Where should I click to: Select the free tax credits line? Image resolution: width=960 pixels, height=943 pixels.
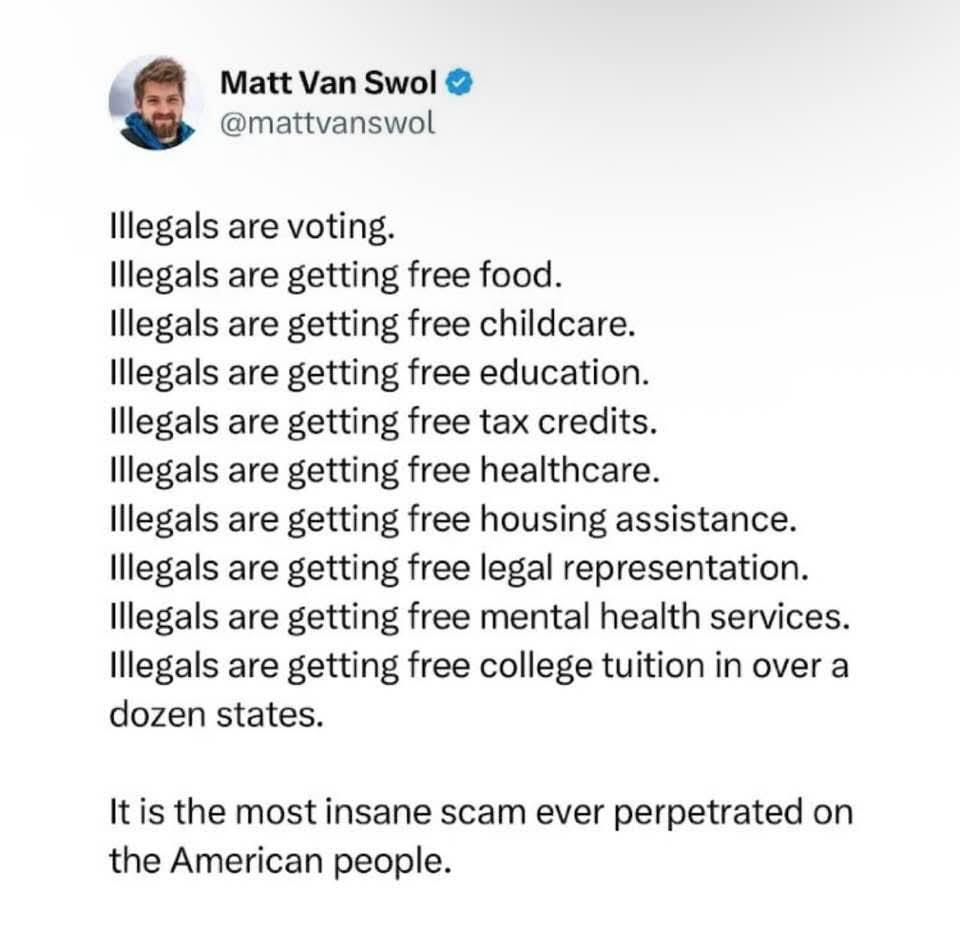coord(383,422)
